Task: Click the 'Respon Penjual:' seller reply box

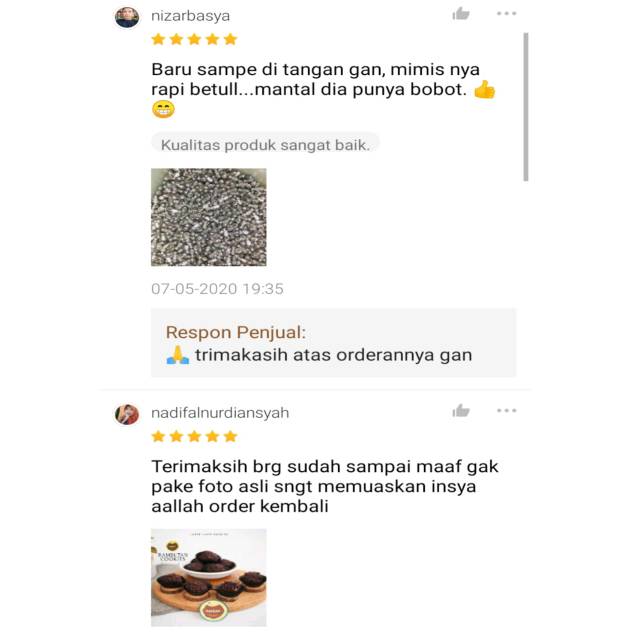Action: 333,342
